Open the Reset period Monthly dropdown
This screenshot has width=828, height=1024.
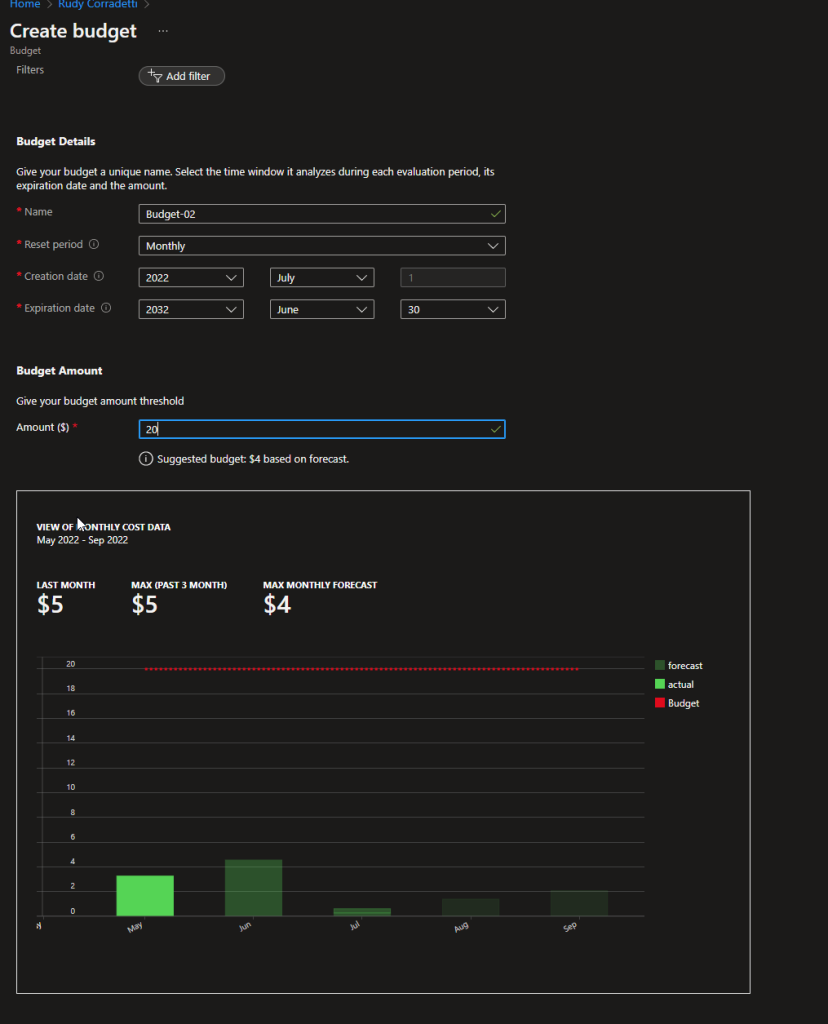[x=322, y=246]
